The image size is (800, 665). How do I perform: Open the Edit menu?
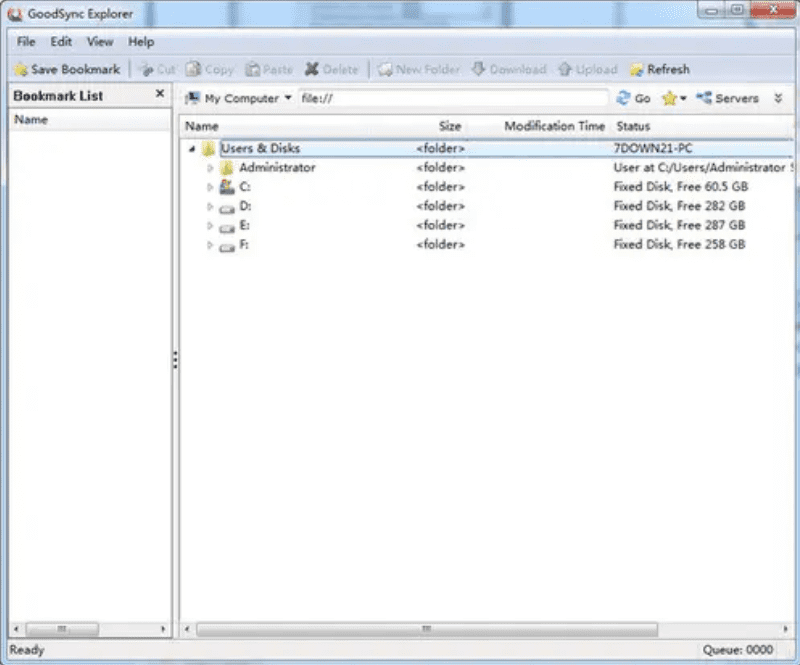pos(61,42)
